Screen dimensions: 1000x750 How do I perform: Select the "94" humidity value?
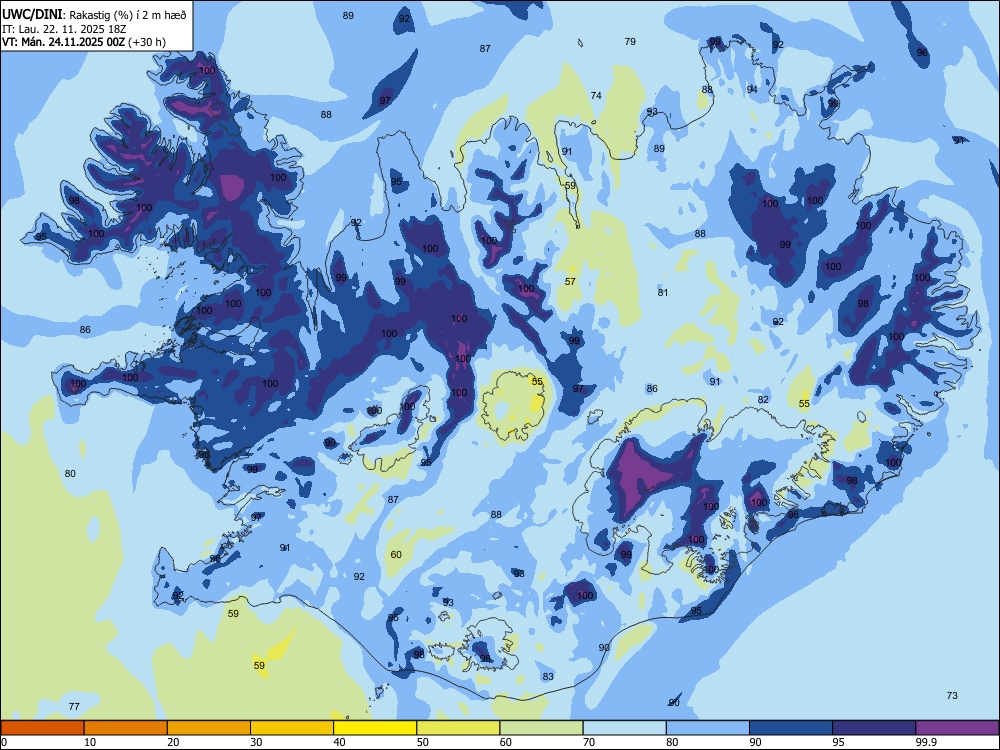tap(753, 89)
